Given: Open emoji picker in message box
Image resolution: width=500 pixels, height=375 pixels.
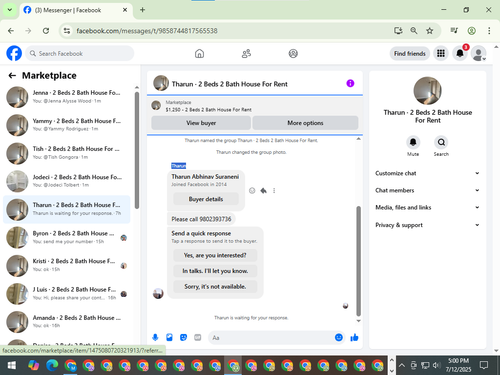Looking at the screenshot, I should click(x=339, y=338).
